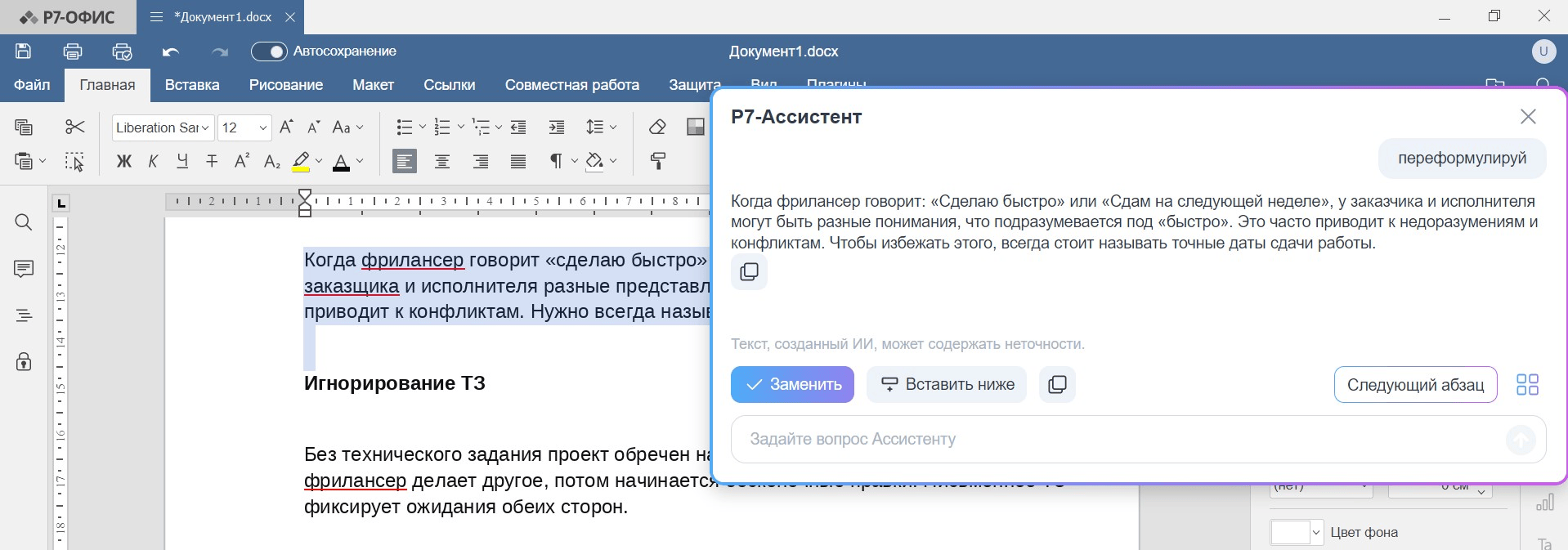Viewport: 1568px width, 550px height.
Task: Copy selection with the copy toolbar icon
Action: 24,127
